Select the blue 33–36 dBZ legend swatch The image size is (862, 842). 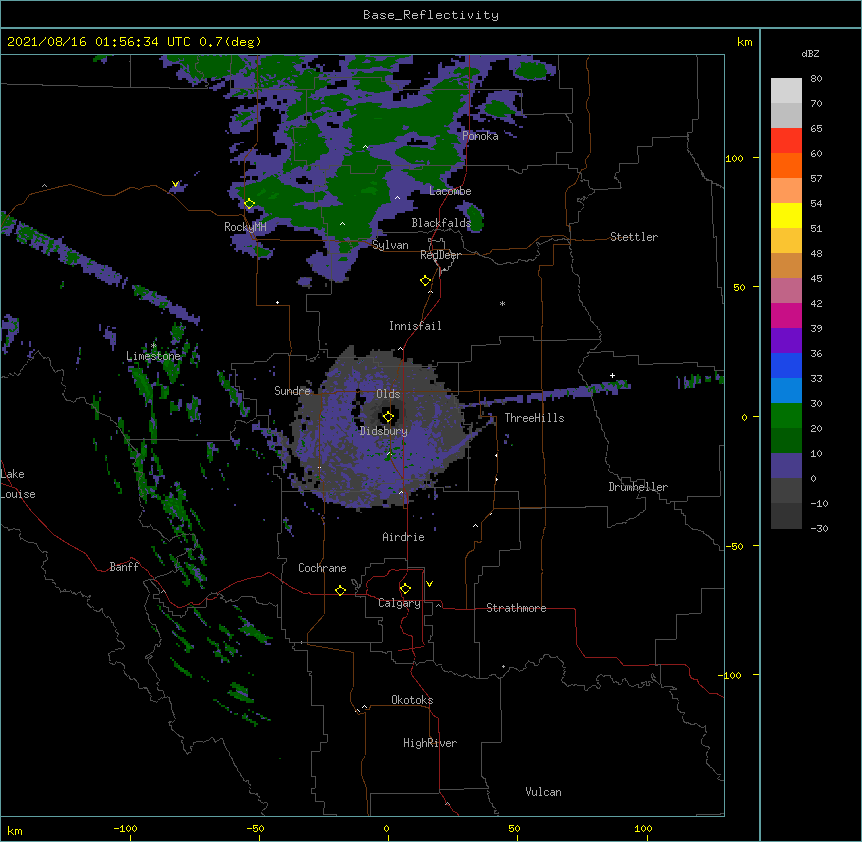pos(786,366)
